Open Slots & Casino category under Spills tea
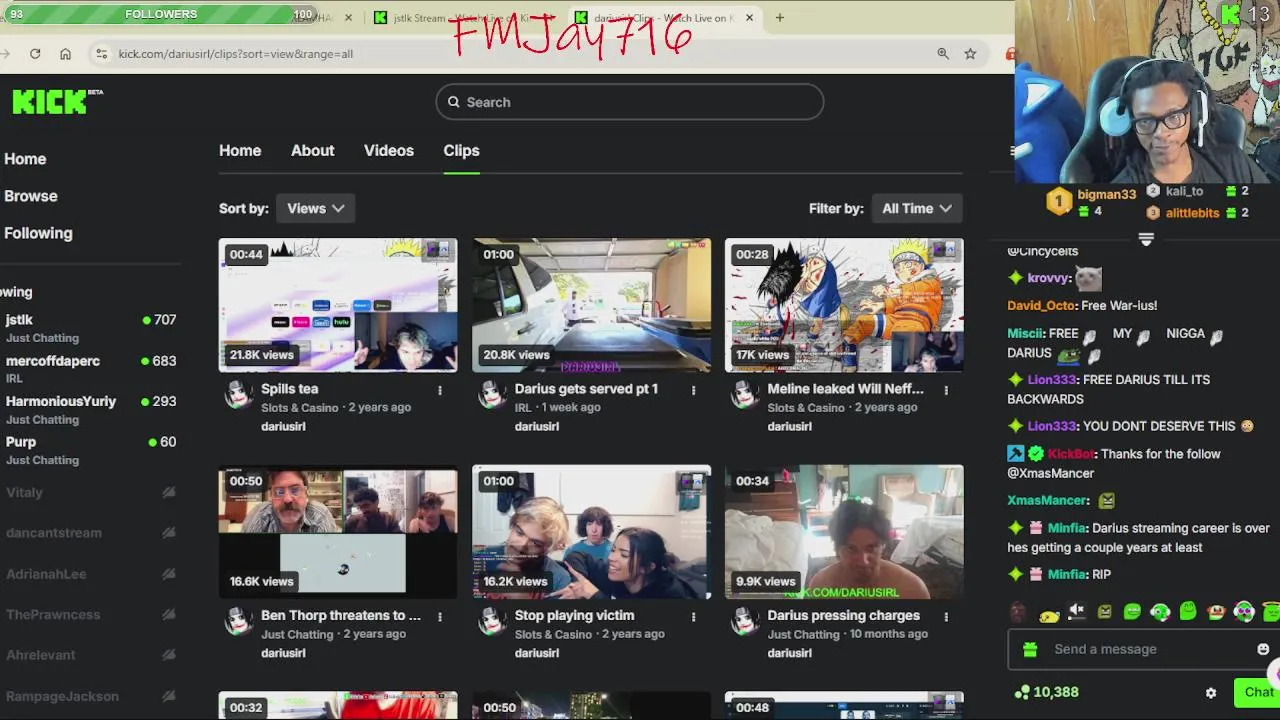Image resolution: width=1280 pixels, height=720 pixels. tap(300, 407)
